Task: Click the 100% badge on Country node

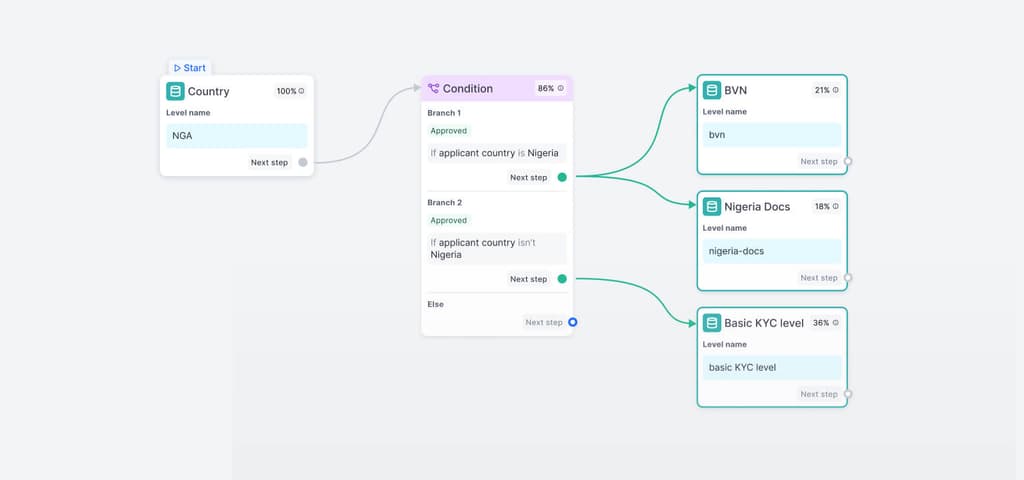Action: [x=290, y=91]
